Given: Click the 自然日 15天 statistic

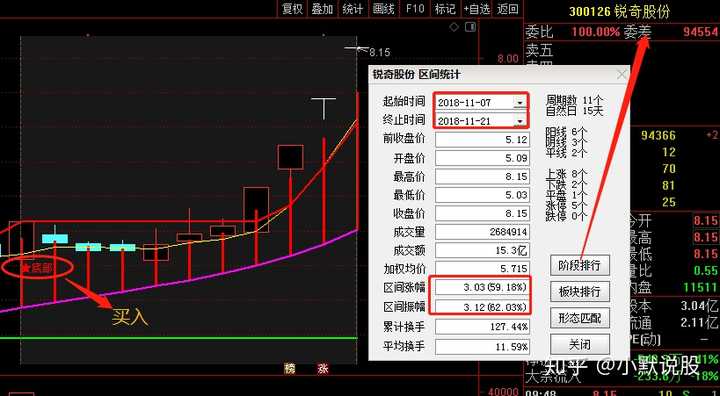Looking at the screenshot, I should pyautogui.click(x=574, y=110).
